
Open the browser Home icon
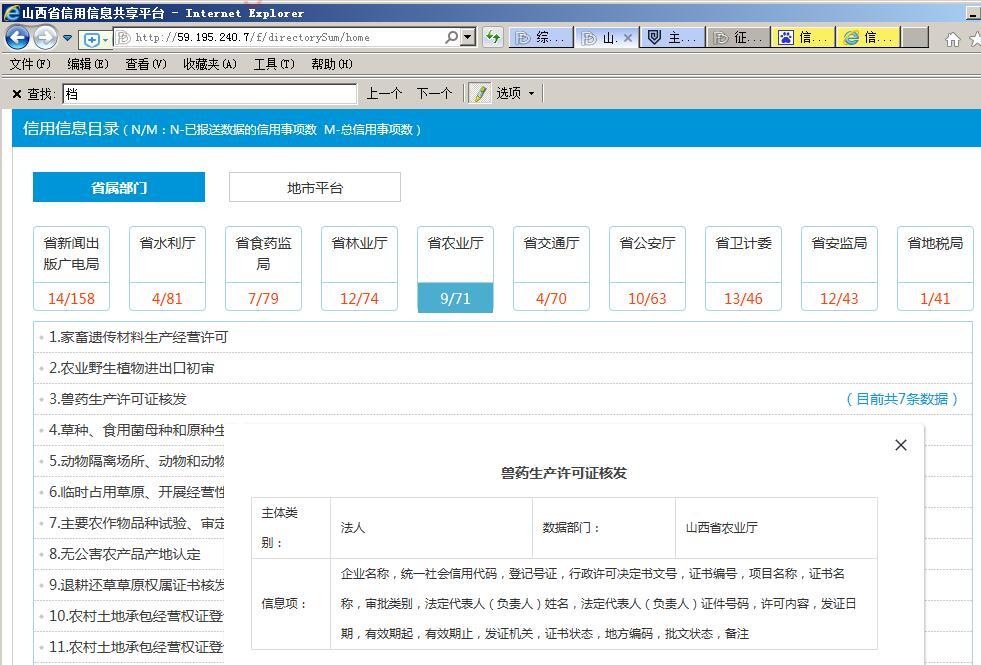pyautogui.click(x=952, y=39)
